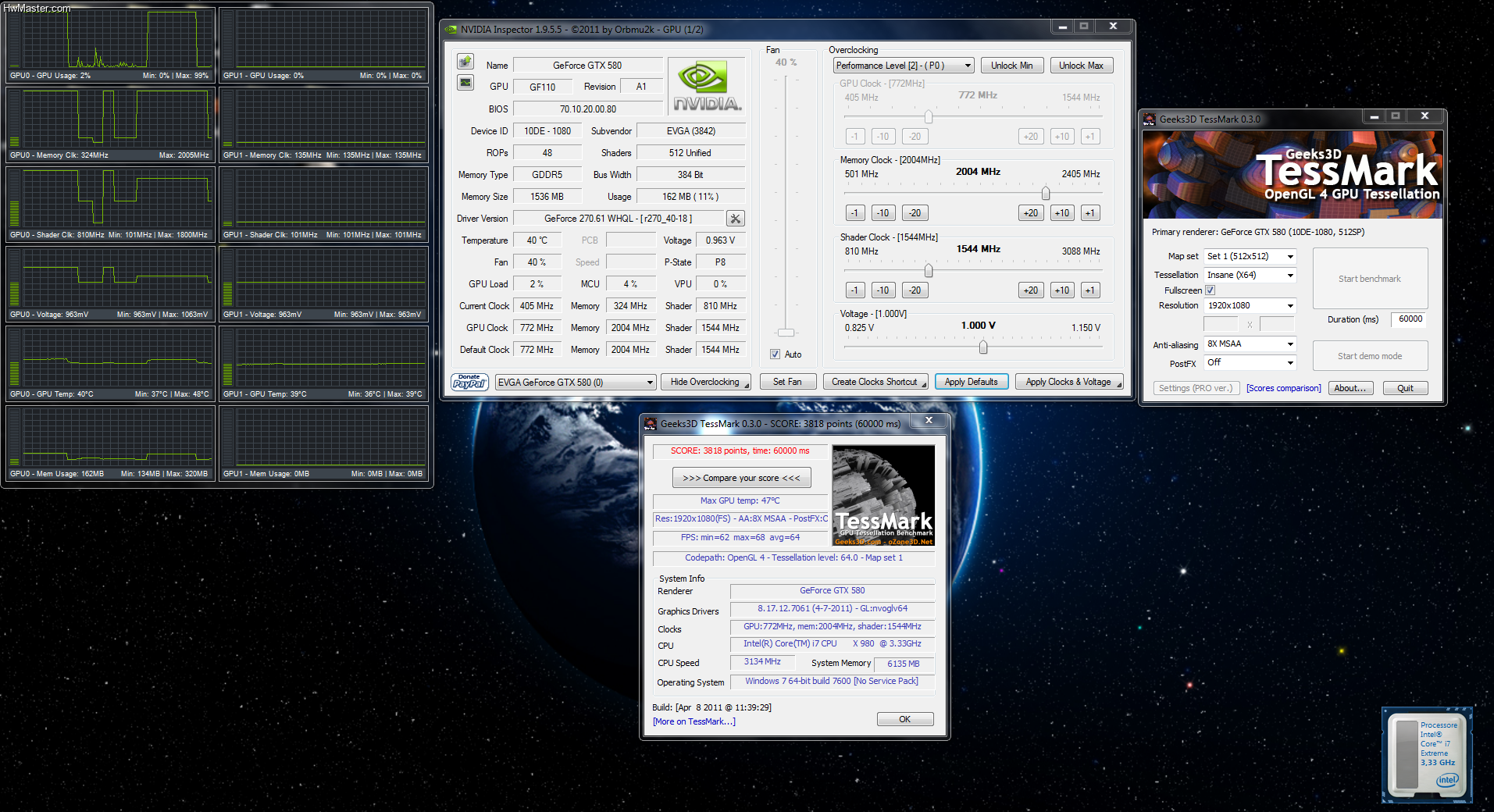This screenshot has width=1494, height=812.
Task: Click Memory Clock -20 button
Action: [x=915, y=213]
